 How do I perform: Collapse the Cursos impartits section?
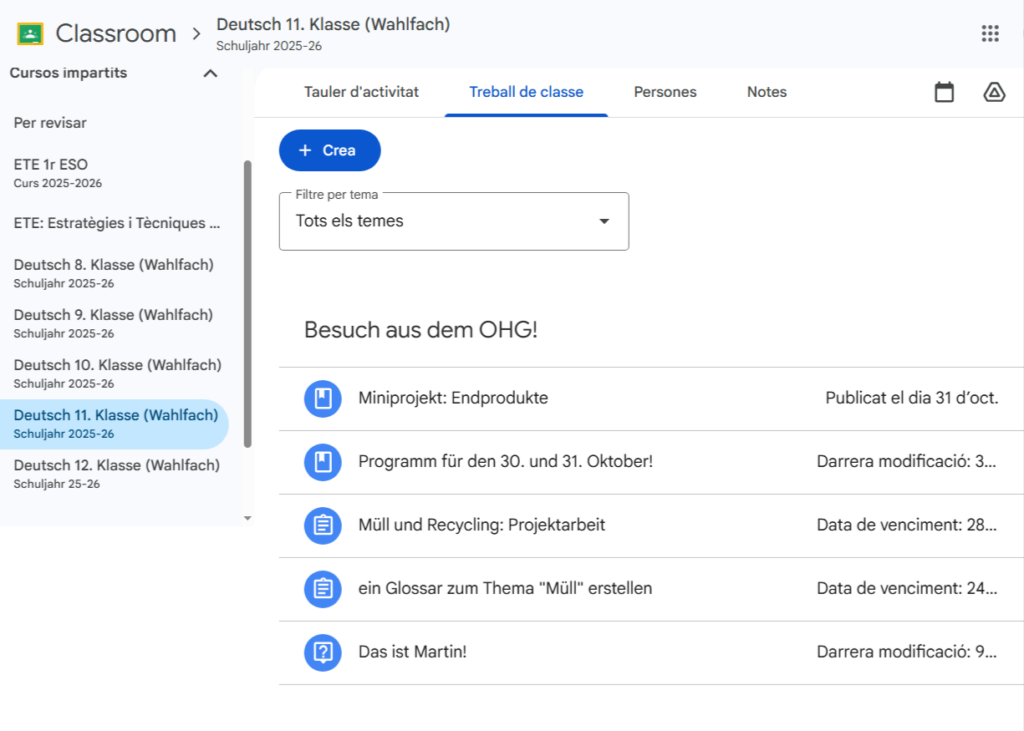pyautogui.click(x=210, y=73)
